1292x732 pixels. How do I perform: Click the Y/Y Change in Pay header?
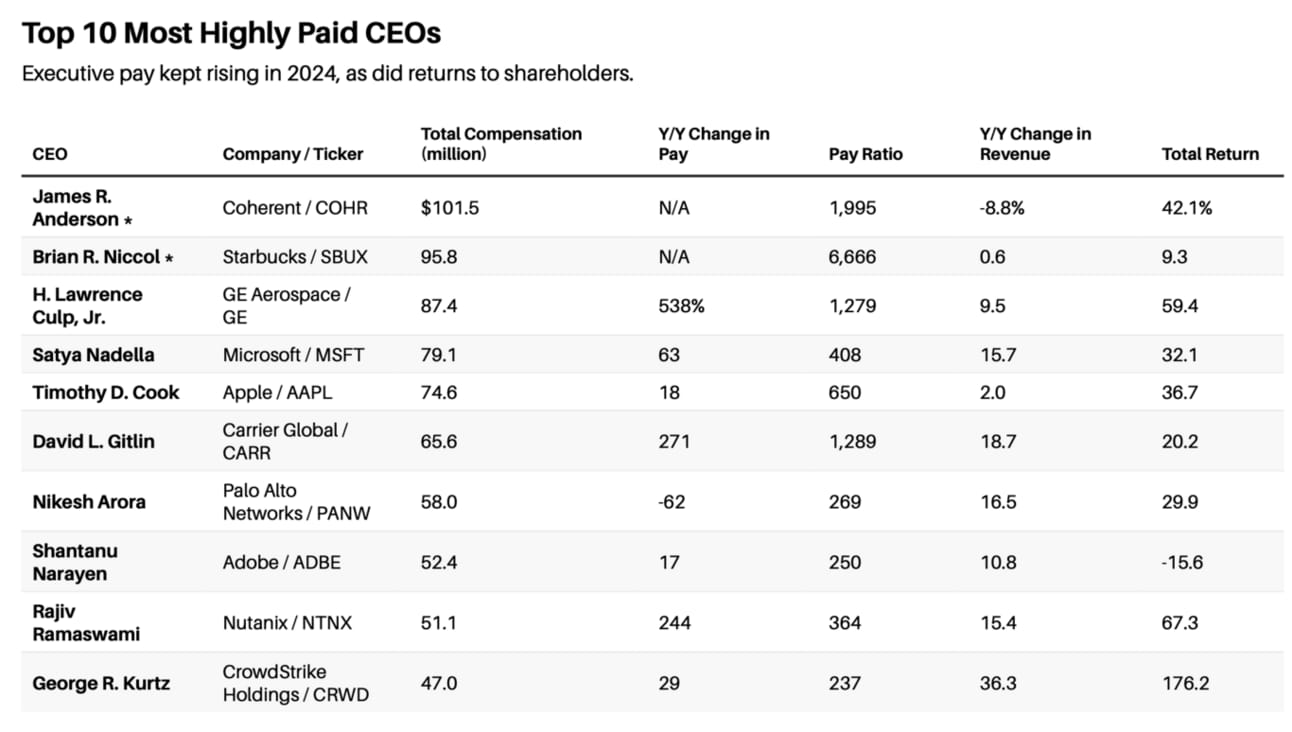click(713, 144)
